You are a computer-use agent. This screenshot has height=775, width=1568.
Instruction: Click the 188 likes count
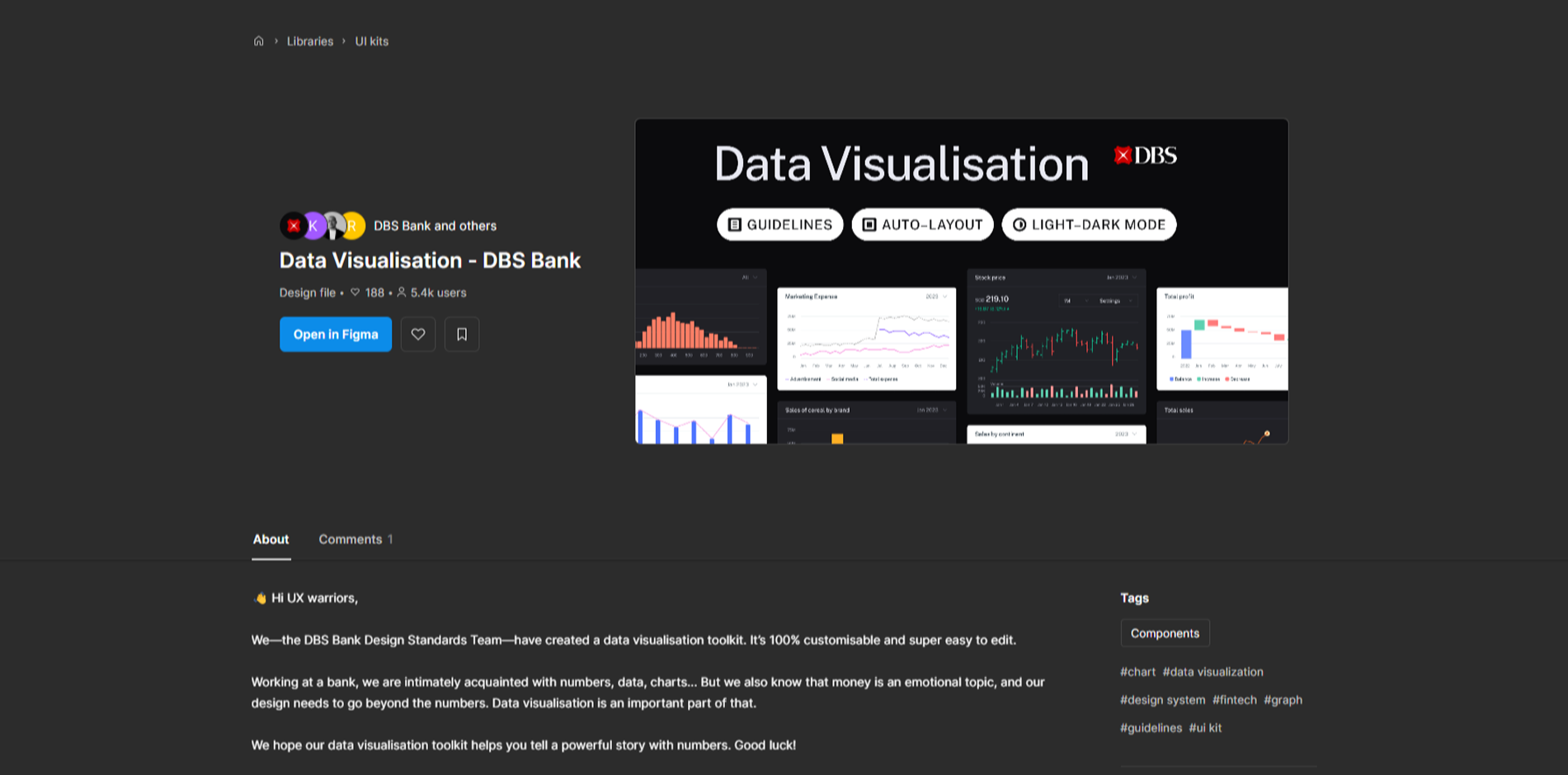367,293
